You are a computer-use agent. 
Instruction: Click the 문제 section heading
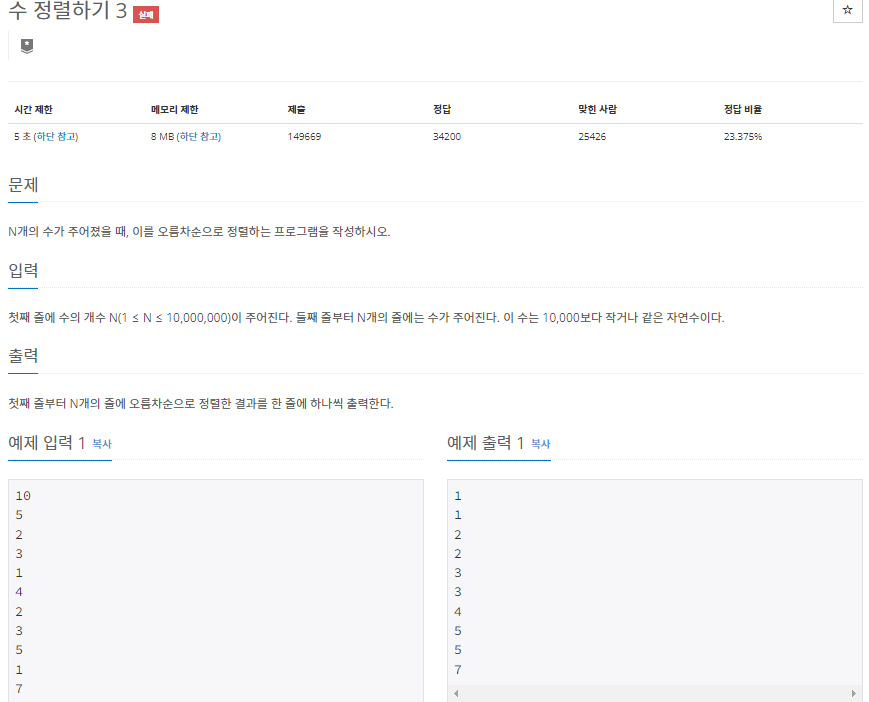[23, 185]
